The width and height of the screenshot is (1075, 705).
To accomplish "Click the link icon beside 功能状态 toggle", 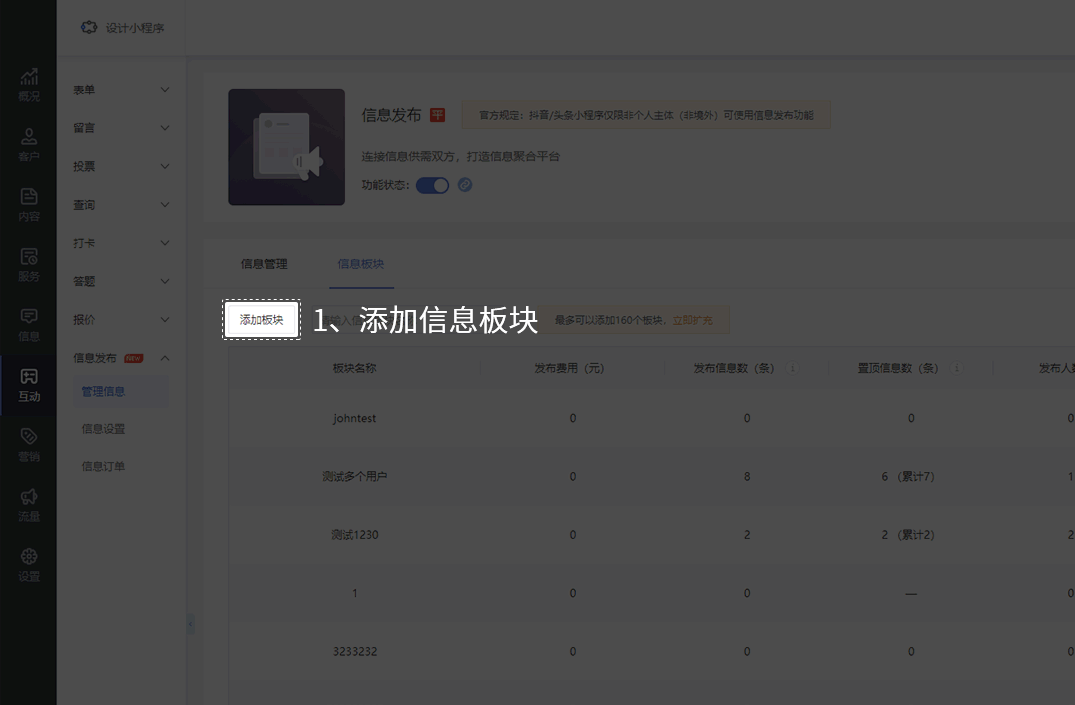I will (x=464, y=184).
